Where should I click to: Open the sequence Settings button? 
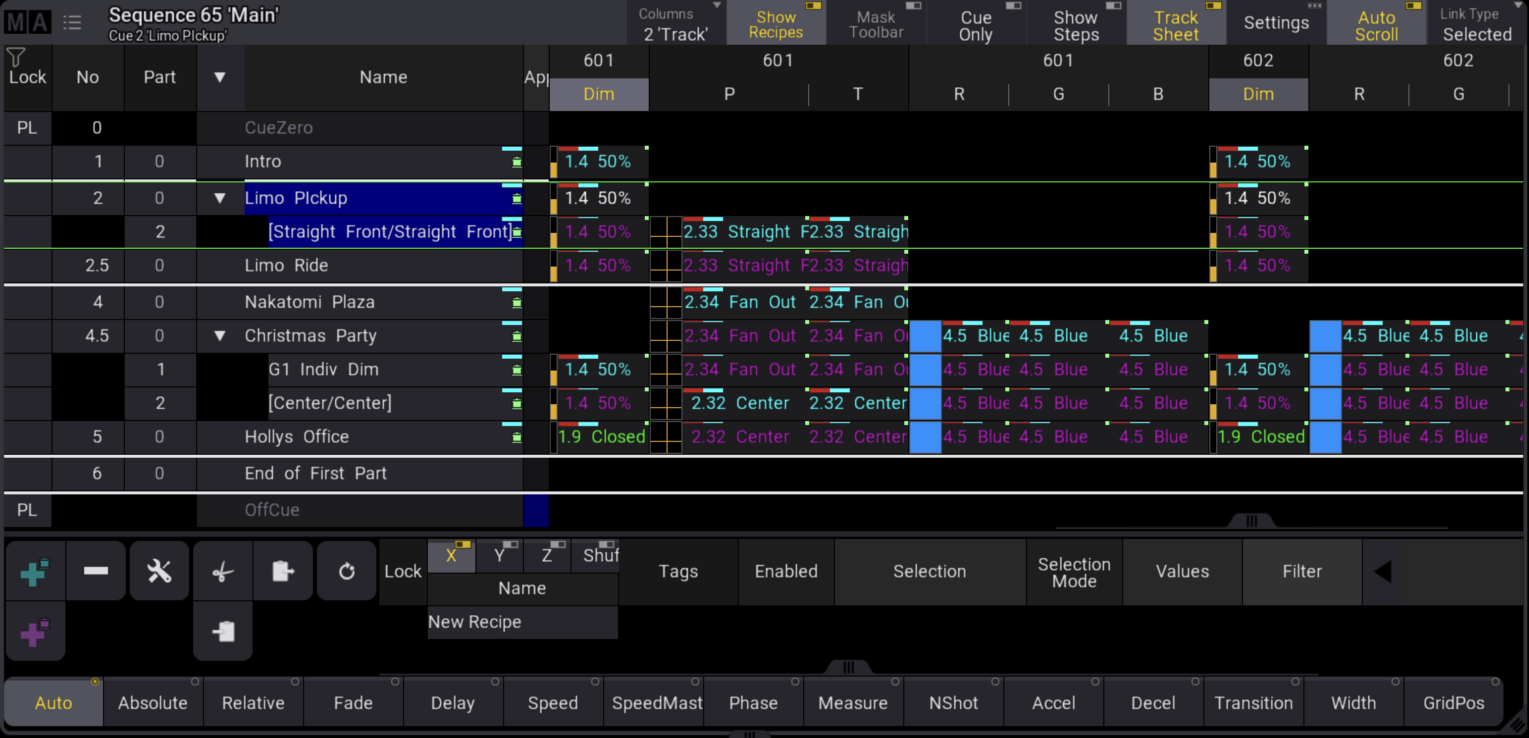click(1276, 22)
